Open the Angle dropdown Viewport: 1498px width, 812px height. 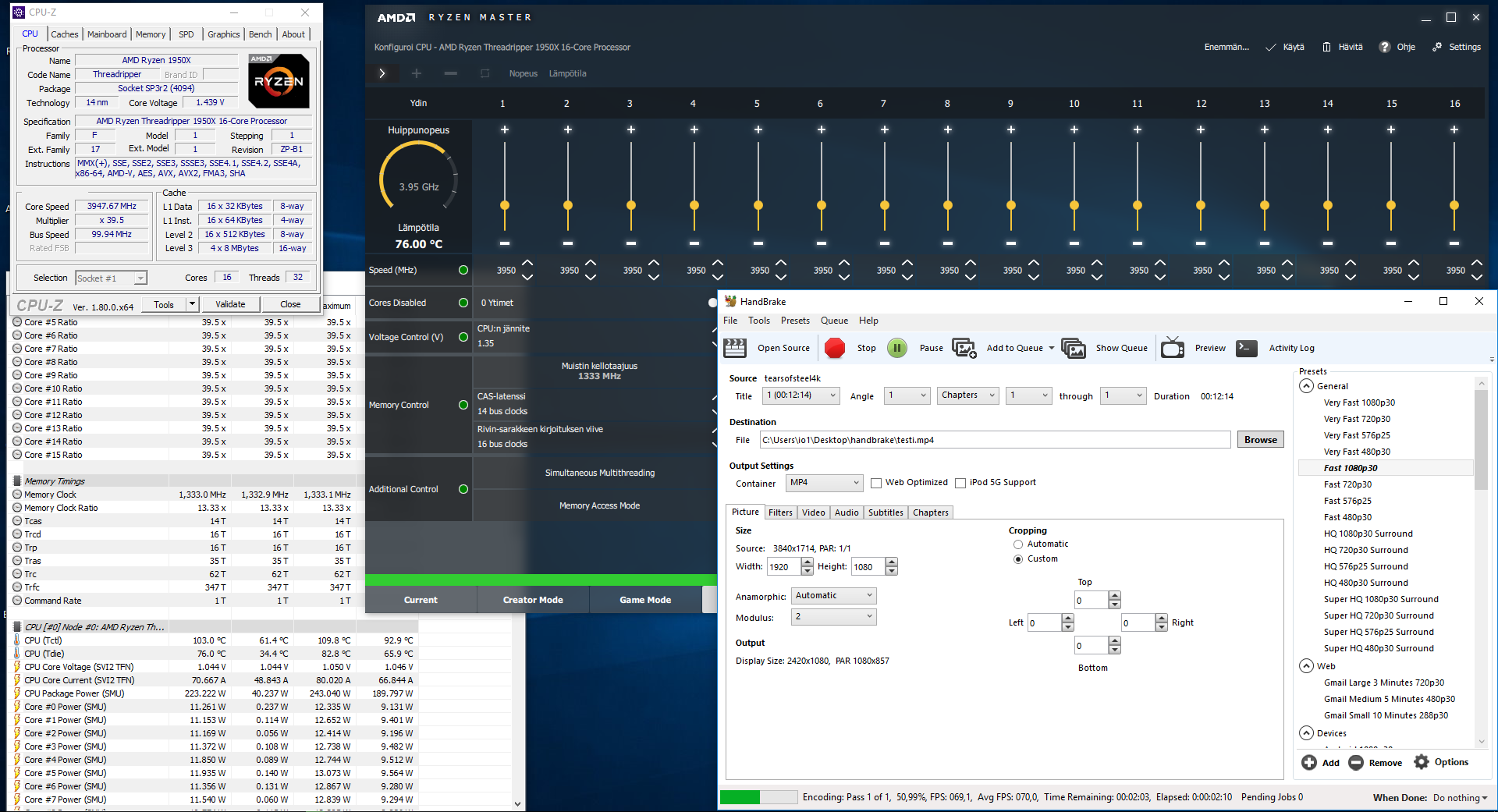(907, 395)
